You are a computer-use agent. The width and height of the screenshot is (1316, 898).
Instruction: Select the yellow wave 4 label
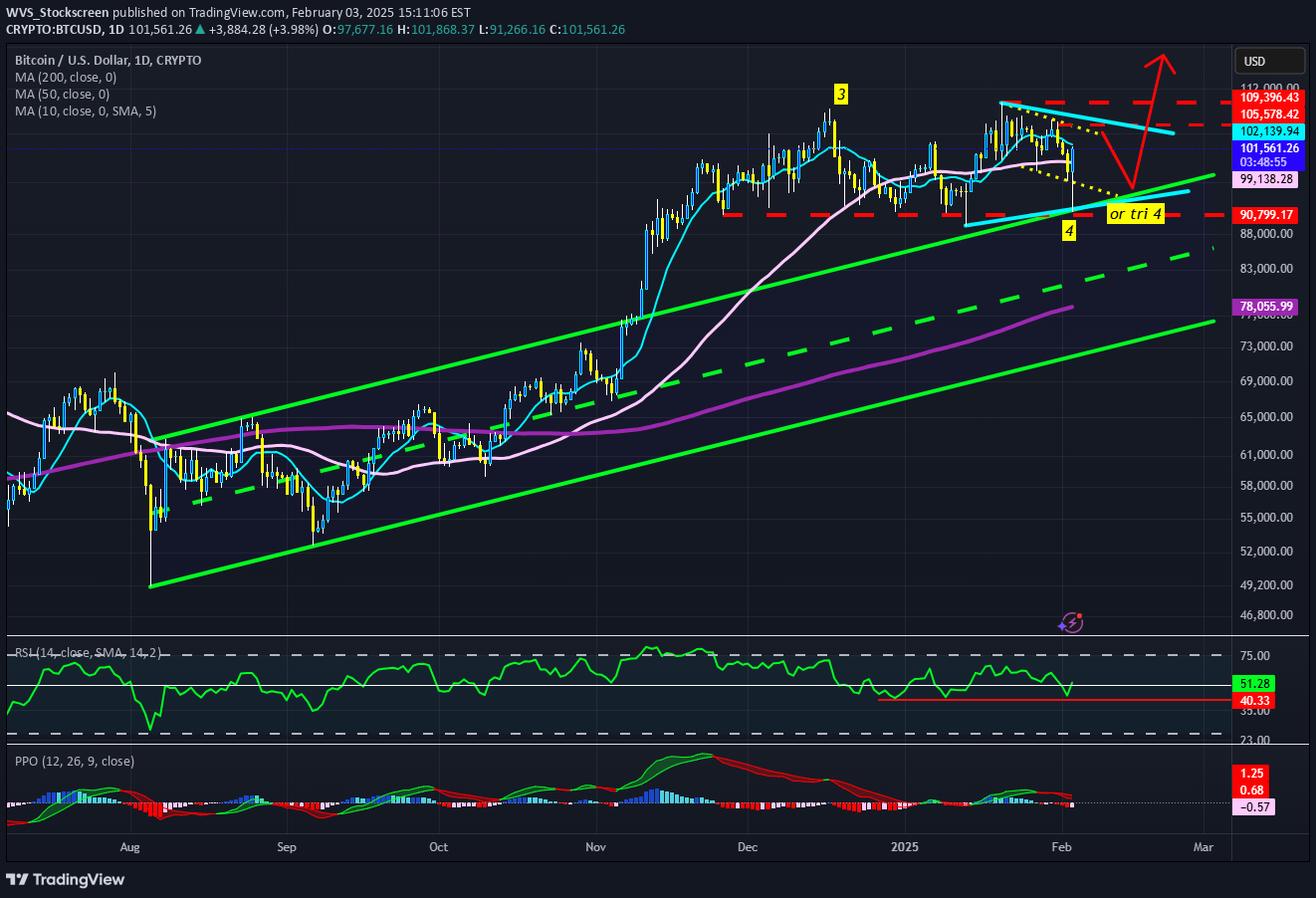pyautogui.click(x=1069, y=231)
